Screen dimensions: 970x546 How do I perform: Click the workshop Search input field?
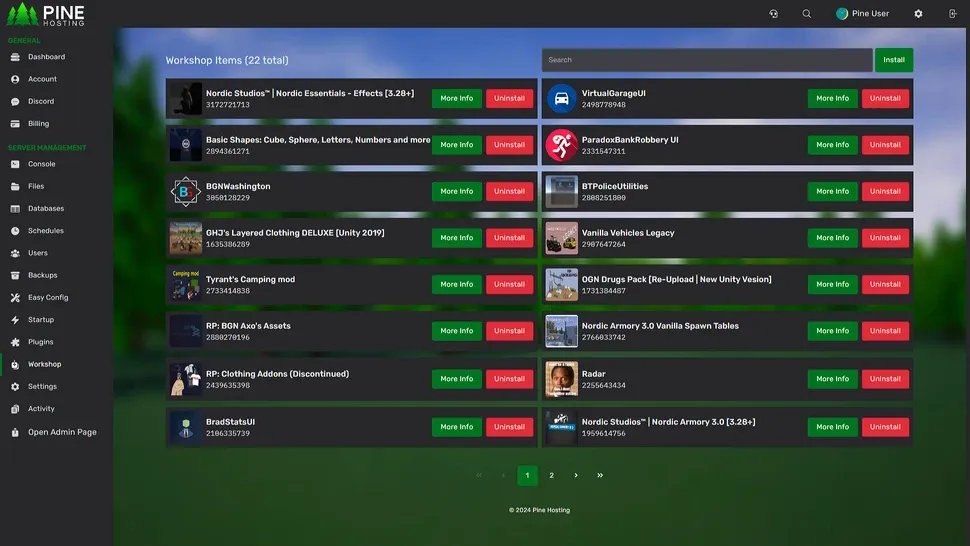click(706, 60)
